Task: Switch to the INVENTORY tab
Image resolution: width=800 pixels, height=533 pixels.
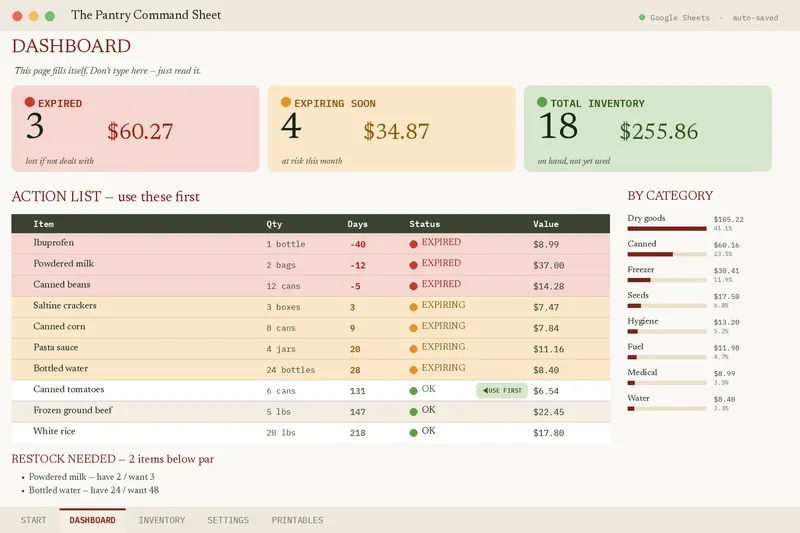Action: [x=162, y=520]
